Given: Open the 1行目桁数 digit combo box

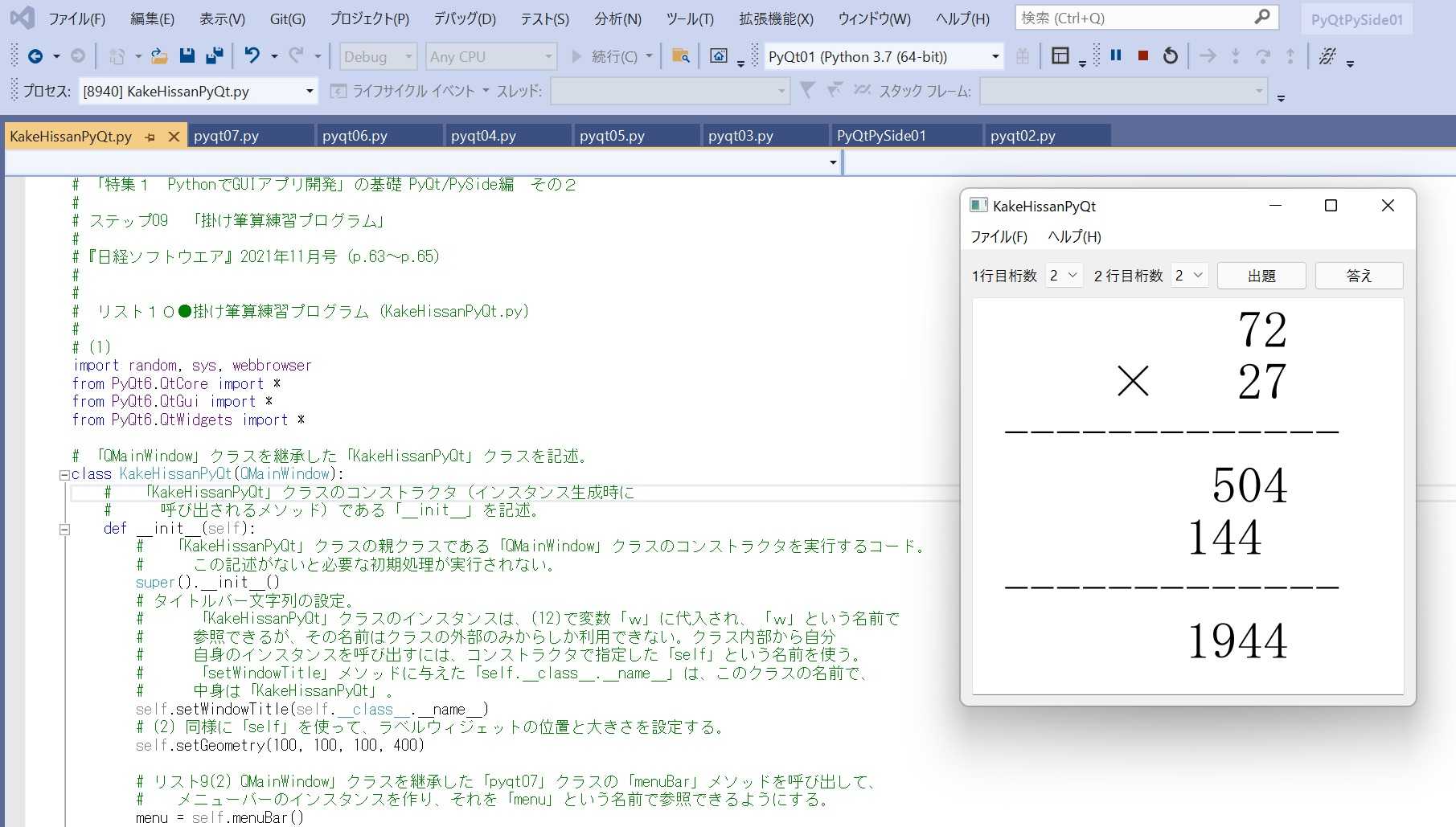Looking at the screenshot, I should coord(1064,275).
